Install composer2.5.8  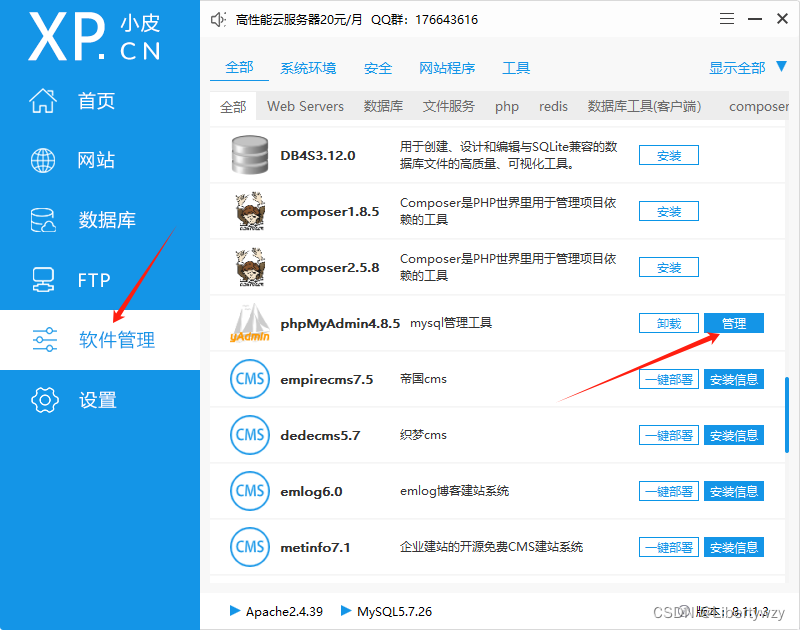pyautogui.click(x=668, y=267)
